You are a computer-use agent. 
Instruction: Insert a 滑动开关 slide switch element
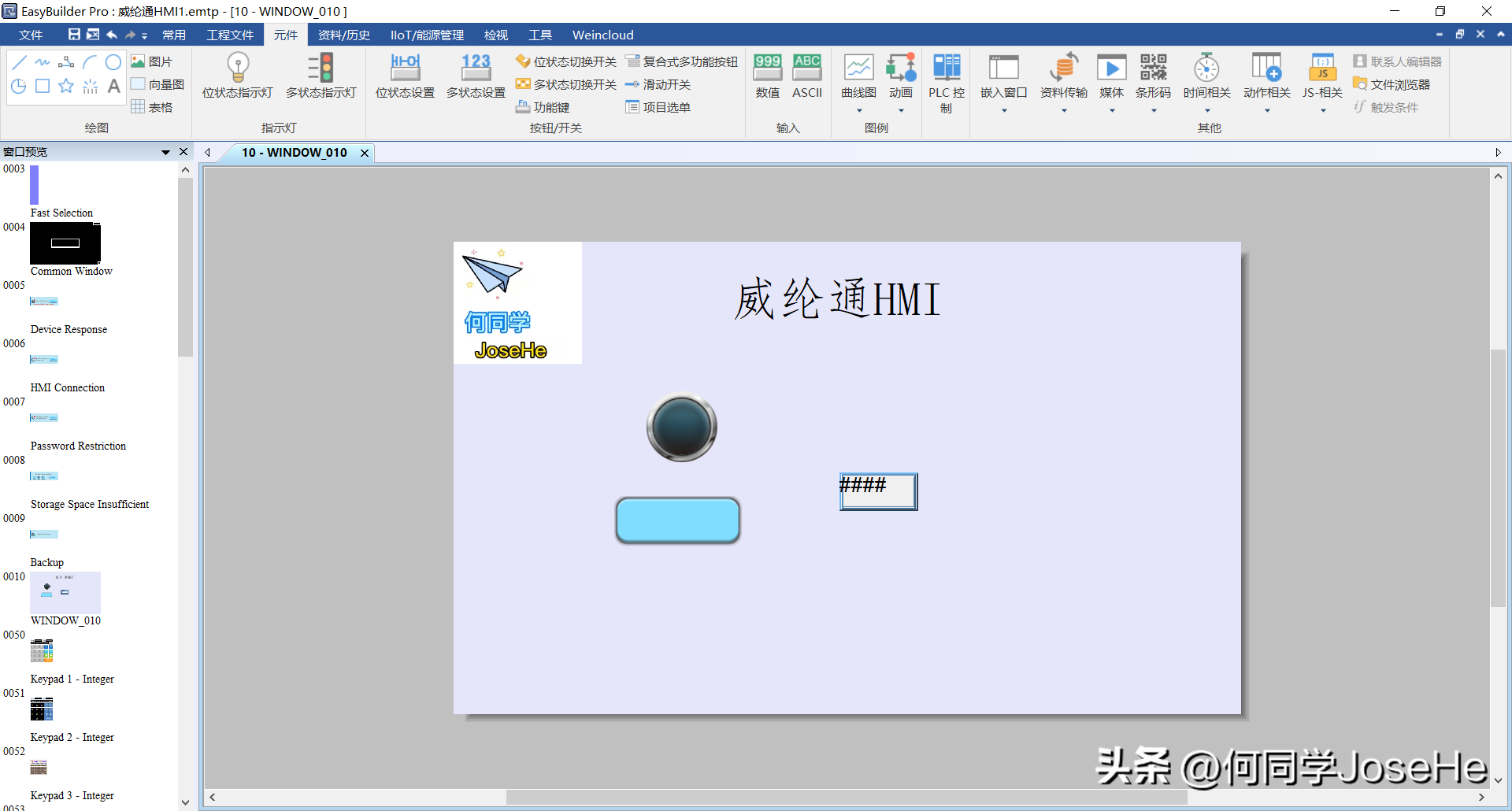pyautogui.click(x=665, y=84)
